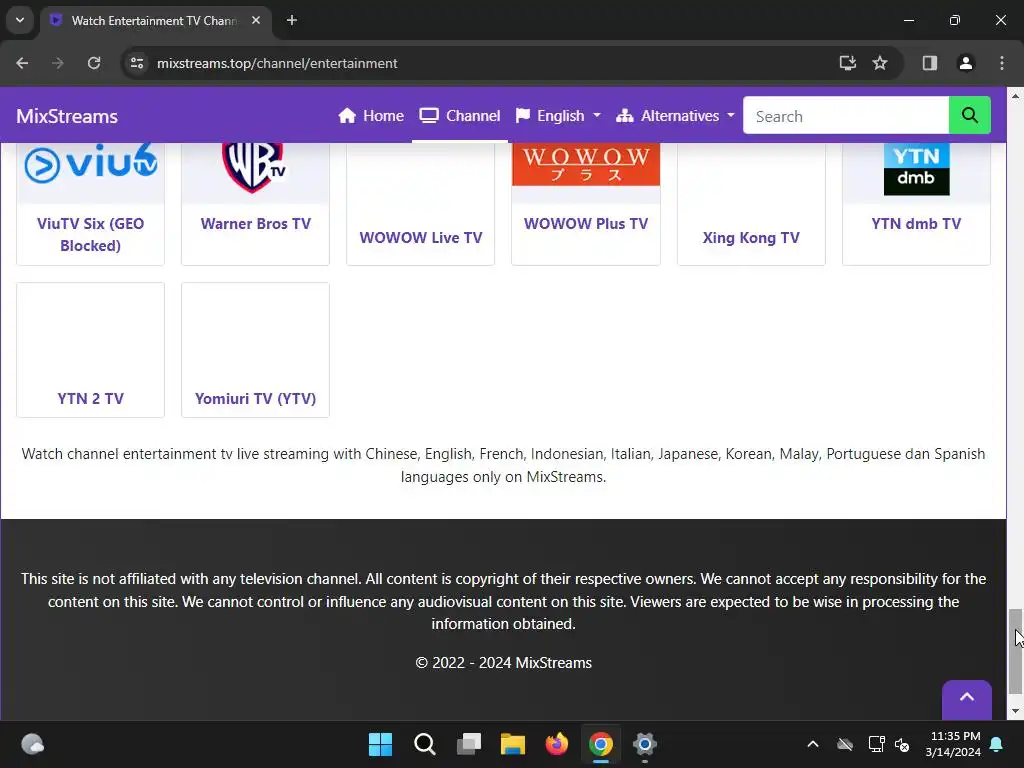Click the OneDrive cloud tray icon
Viewport: 1024px width, 768px height.
pos(845,744)
